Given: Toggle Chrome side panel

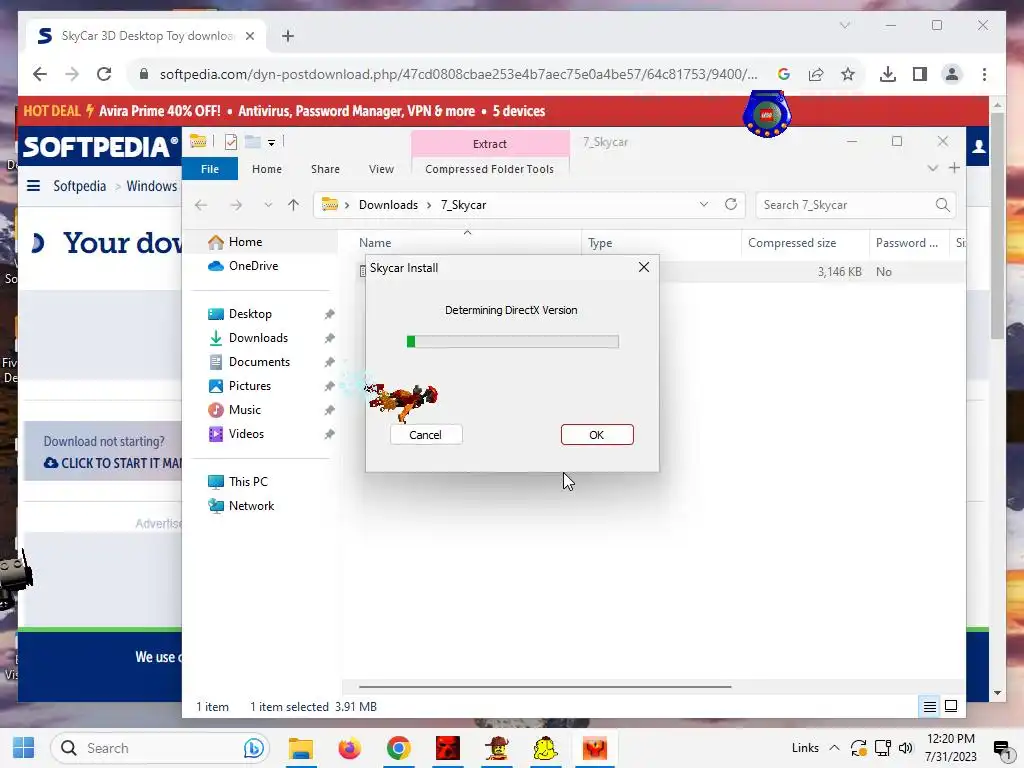Looking at the screenshot, I should (920, 74).
